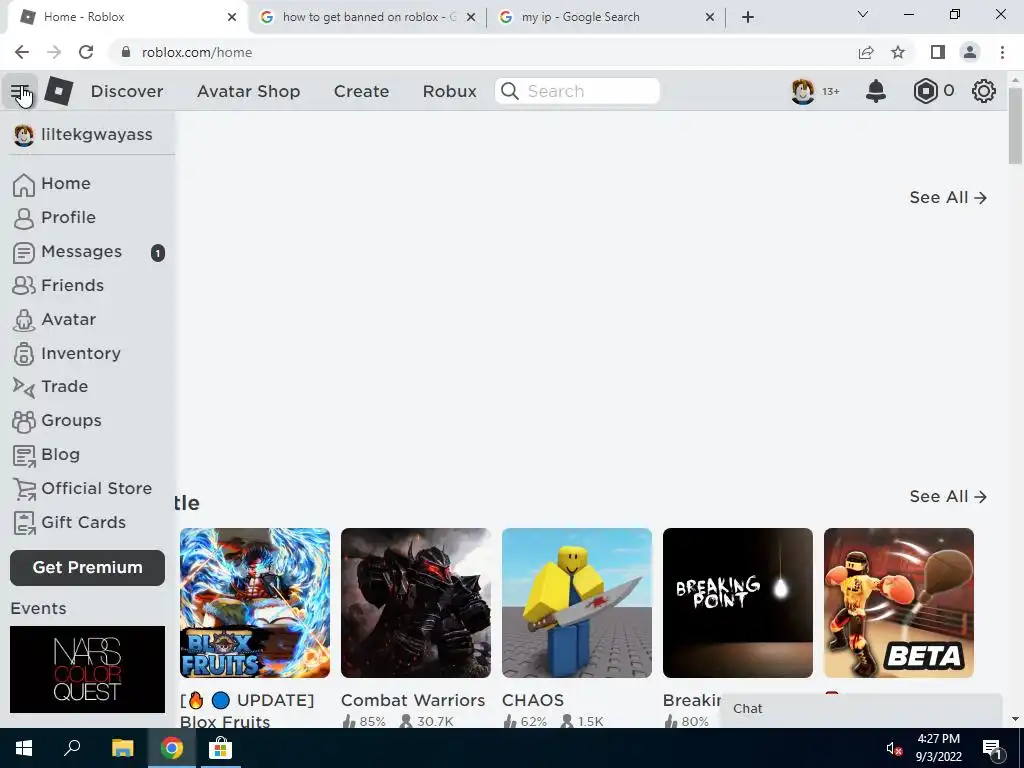Open Windows Start menu
Viewport: 1024px width, 768px height.
pos(24,748)
